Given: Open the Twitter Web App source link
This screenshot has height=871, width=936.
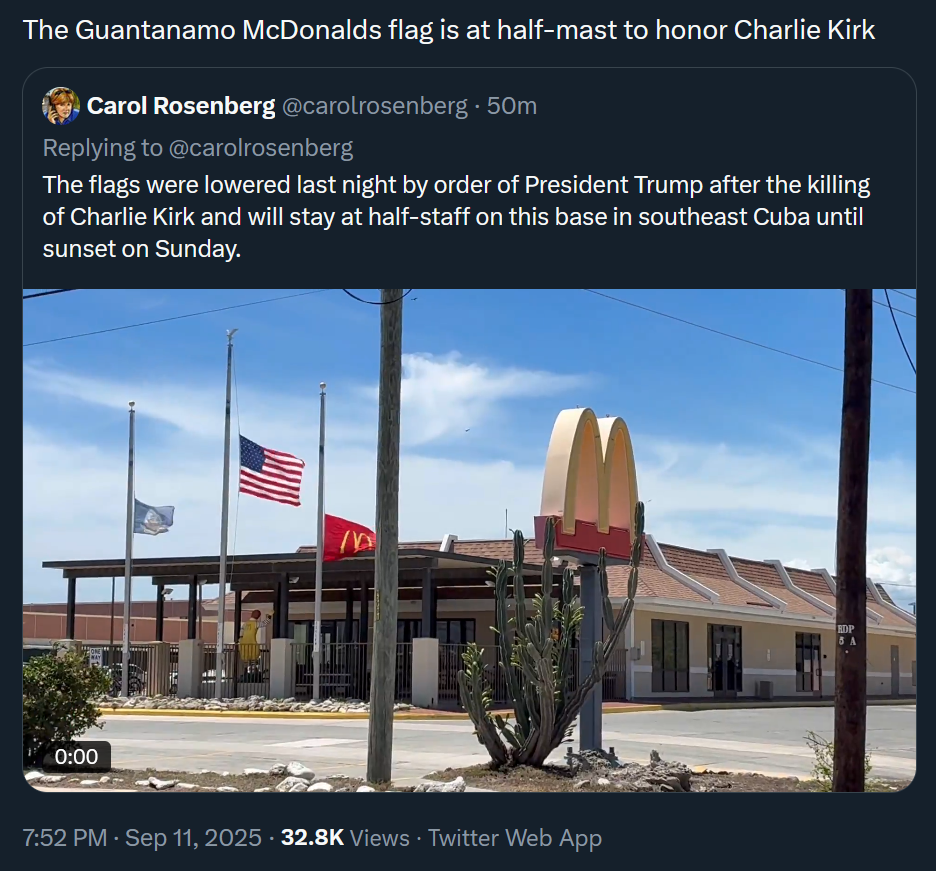Looking at the screenshot, I should [x=515, y=838].
